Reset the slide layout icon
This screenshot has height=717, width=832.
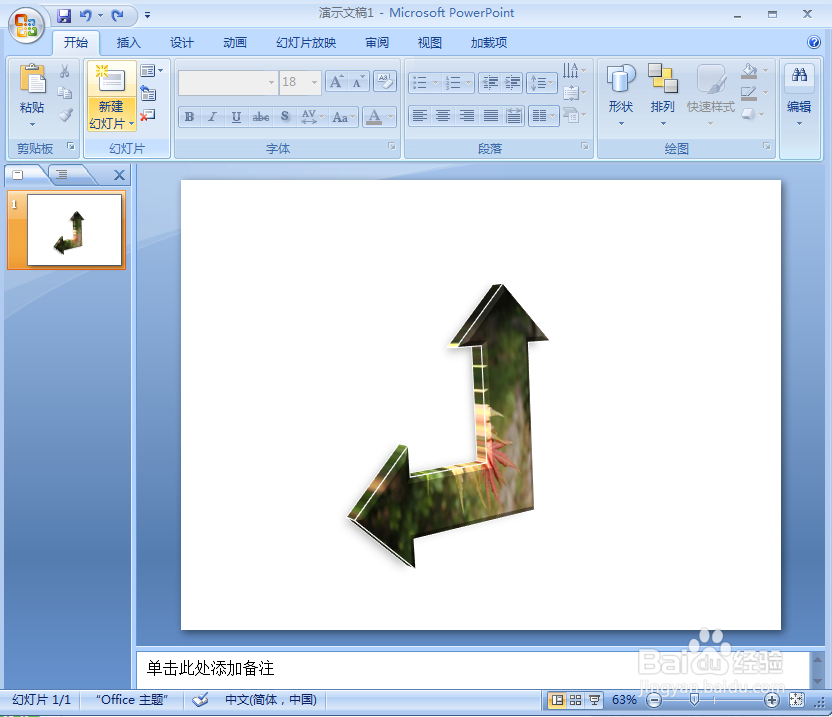click(148, 93)
